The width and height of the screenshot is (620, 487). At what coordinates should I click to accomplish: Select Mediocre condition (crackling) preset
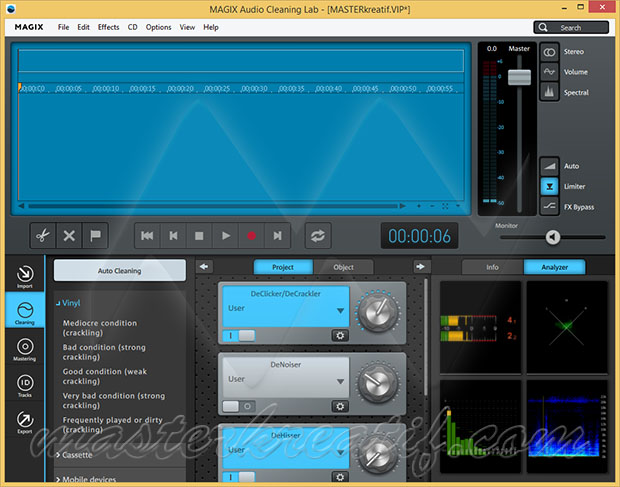coord(100,328)
